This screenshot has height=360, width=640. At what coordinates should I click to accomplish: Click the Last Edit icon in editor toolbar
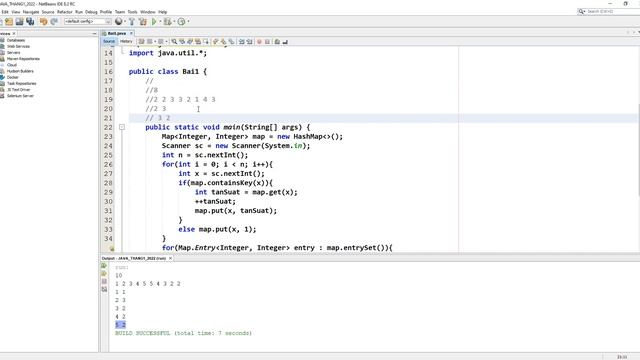[141, 41]
